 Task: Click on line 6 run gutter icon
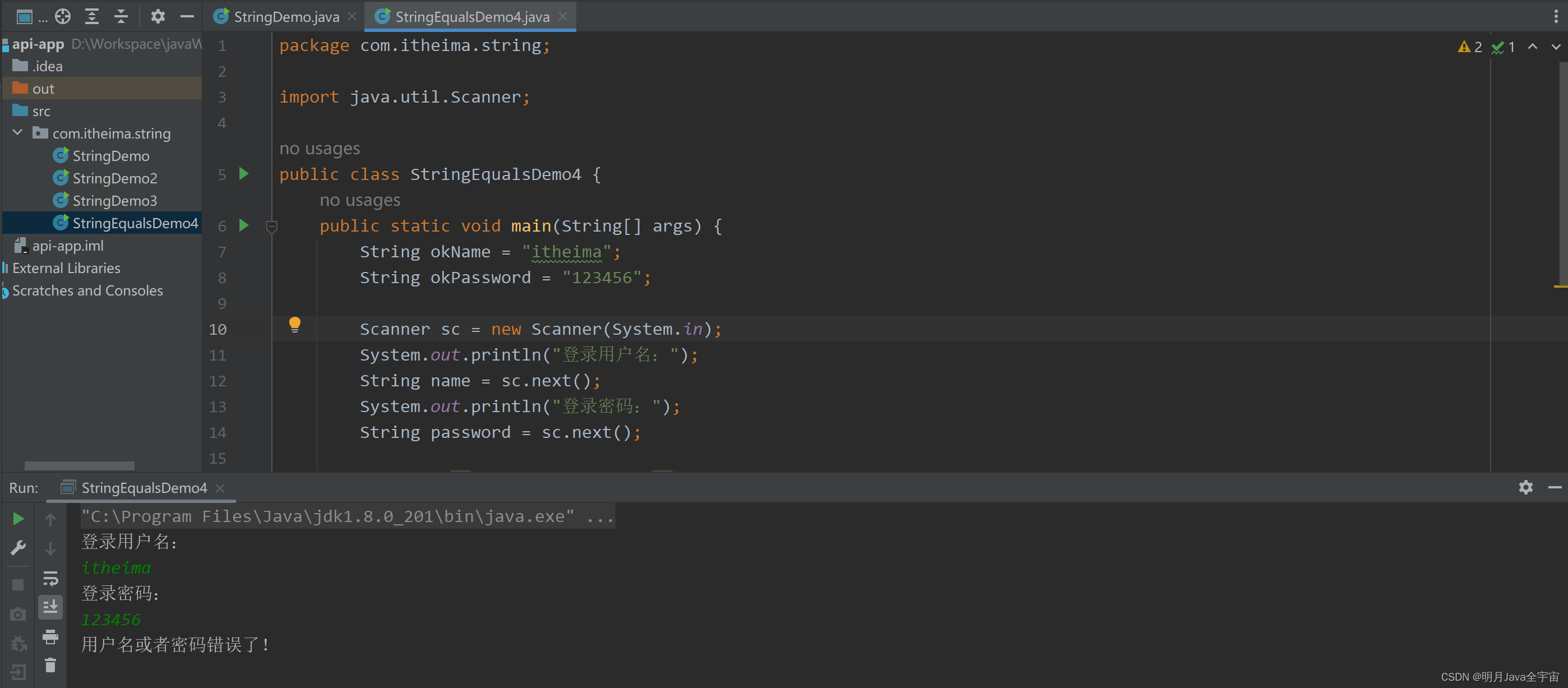[247, 225]
